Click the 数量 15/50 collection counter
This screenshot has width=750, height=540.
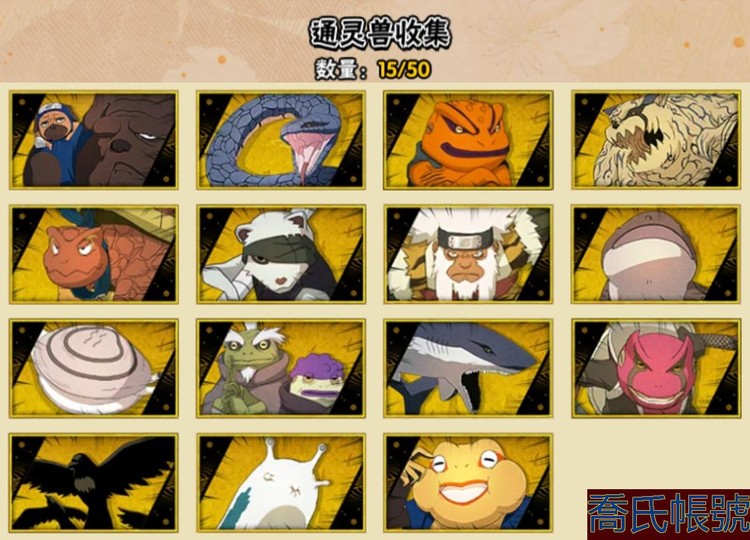(x=373, y=70)
